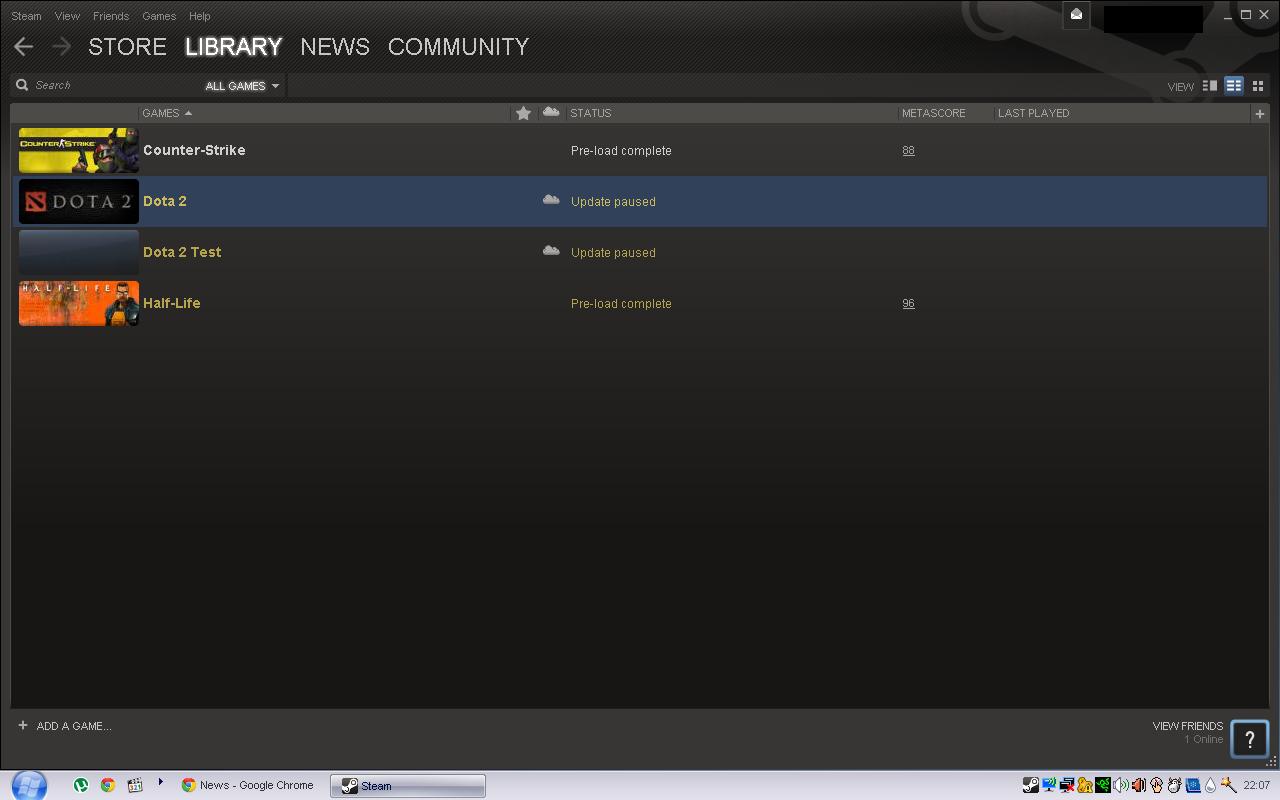This screenshot has height=800, width=1280.
Task: Click the magic wand tray icon
Action: (1229, 785)
